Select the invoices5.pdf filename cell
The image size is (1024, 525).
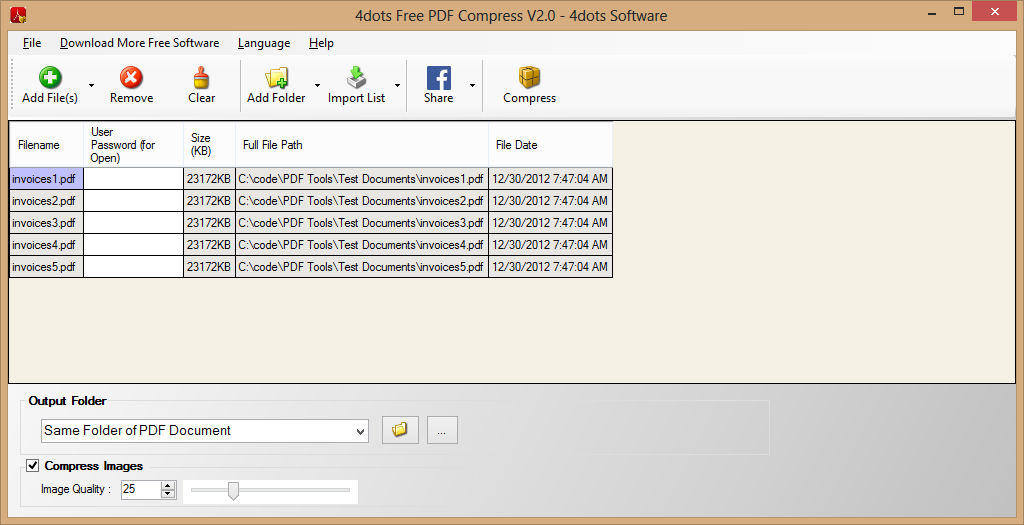point(46,267)
